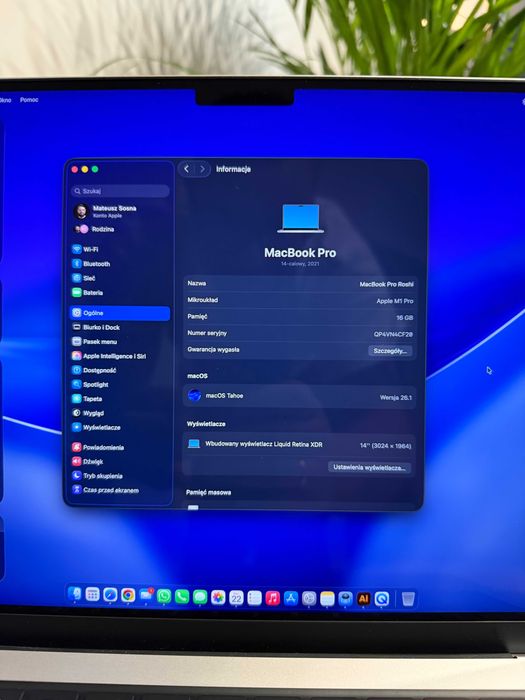Open Pomoc menu in menu bar
525x700 pixels.
click(29, 100)
